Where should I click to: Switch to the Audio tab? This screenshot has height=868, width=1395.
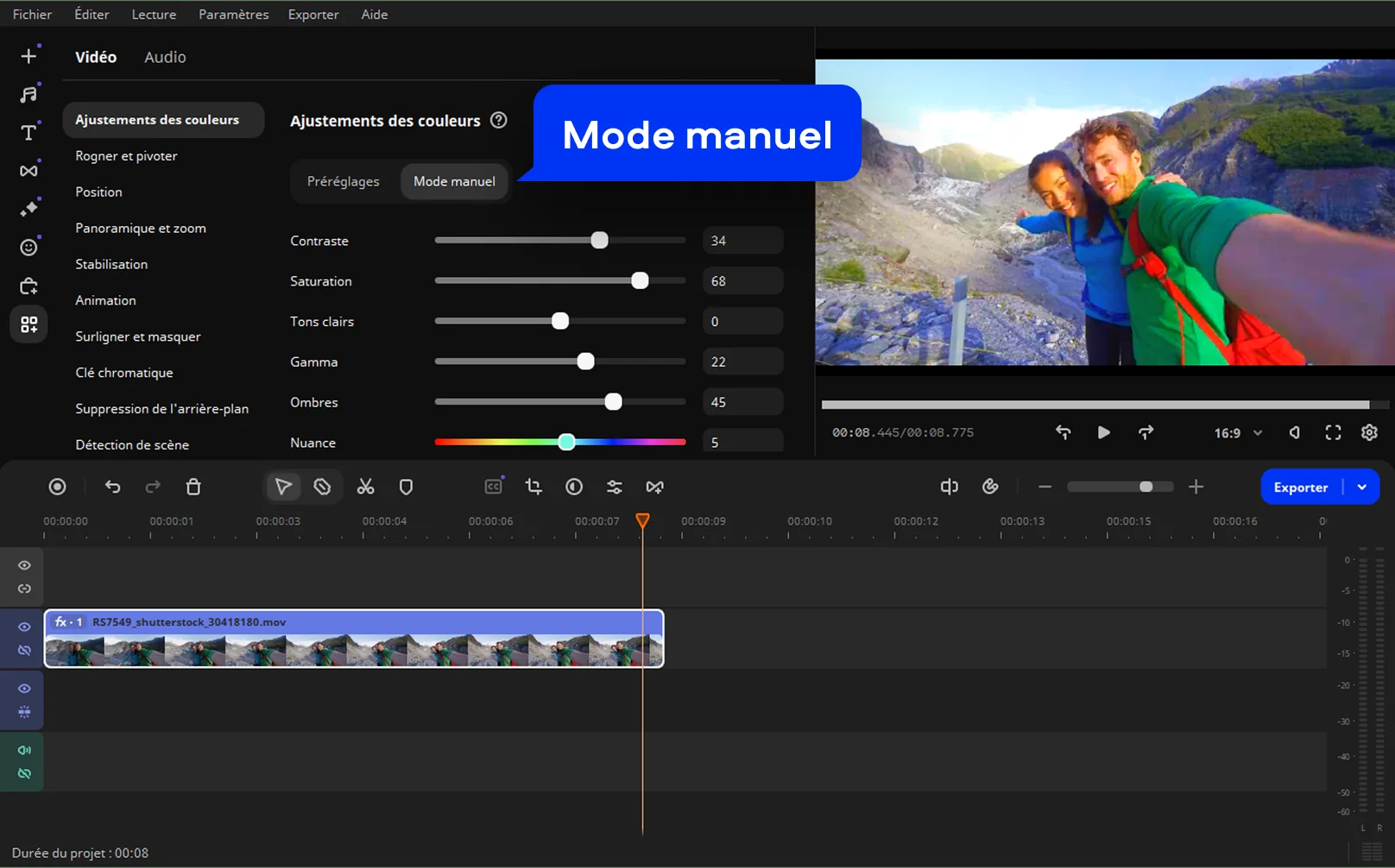(x=165, y=57)
